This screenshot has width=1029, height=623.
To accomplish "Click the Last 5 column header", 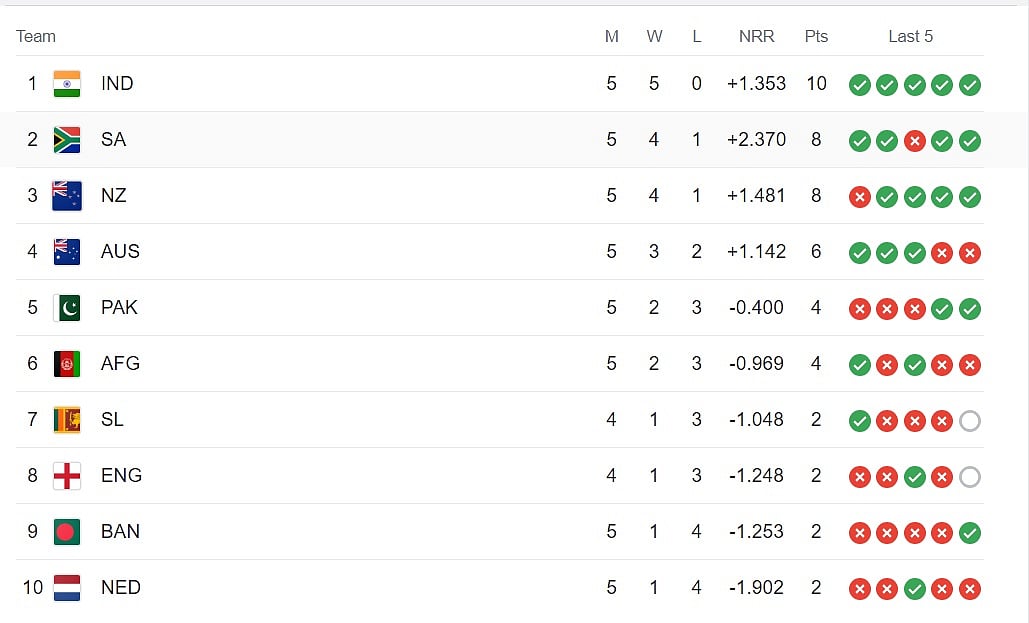I will pos(910,36).
